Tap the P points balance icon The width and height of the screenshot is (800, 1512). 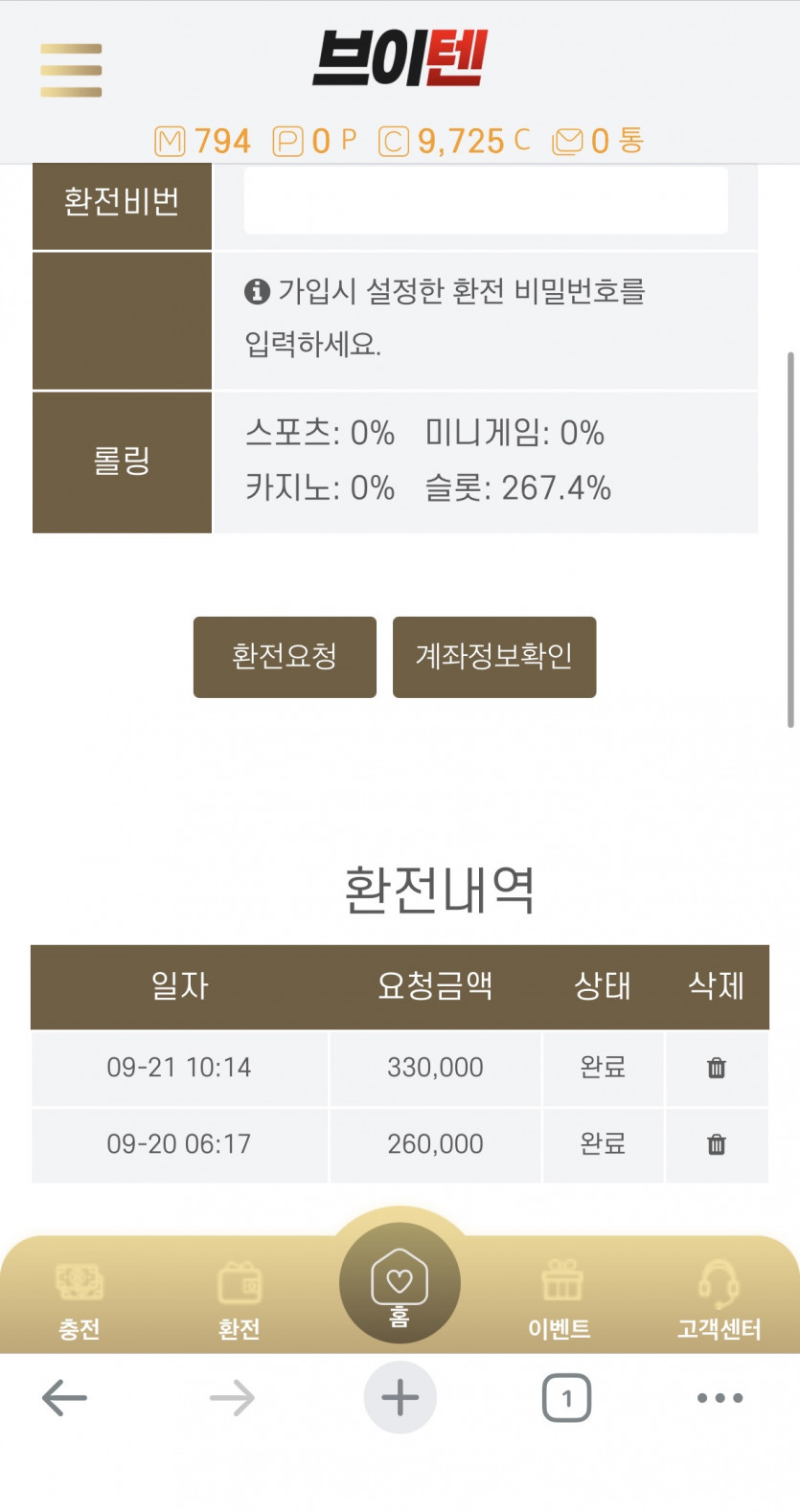(288, 142)
